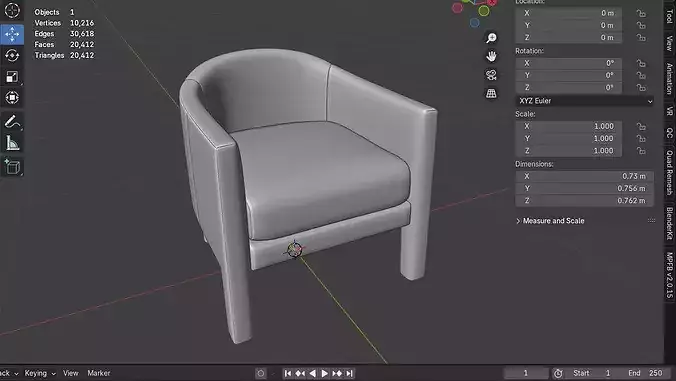Click the Location X field
The width and height of the screenshot is (676, 381).
(569, 13)
